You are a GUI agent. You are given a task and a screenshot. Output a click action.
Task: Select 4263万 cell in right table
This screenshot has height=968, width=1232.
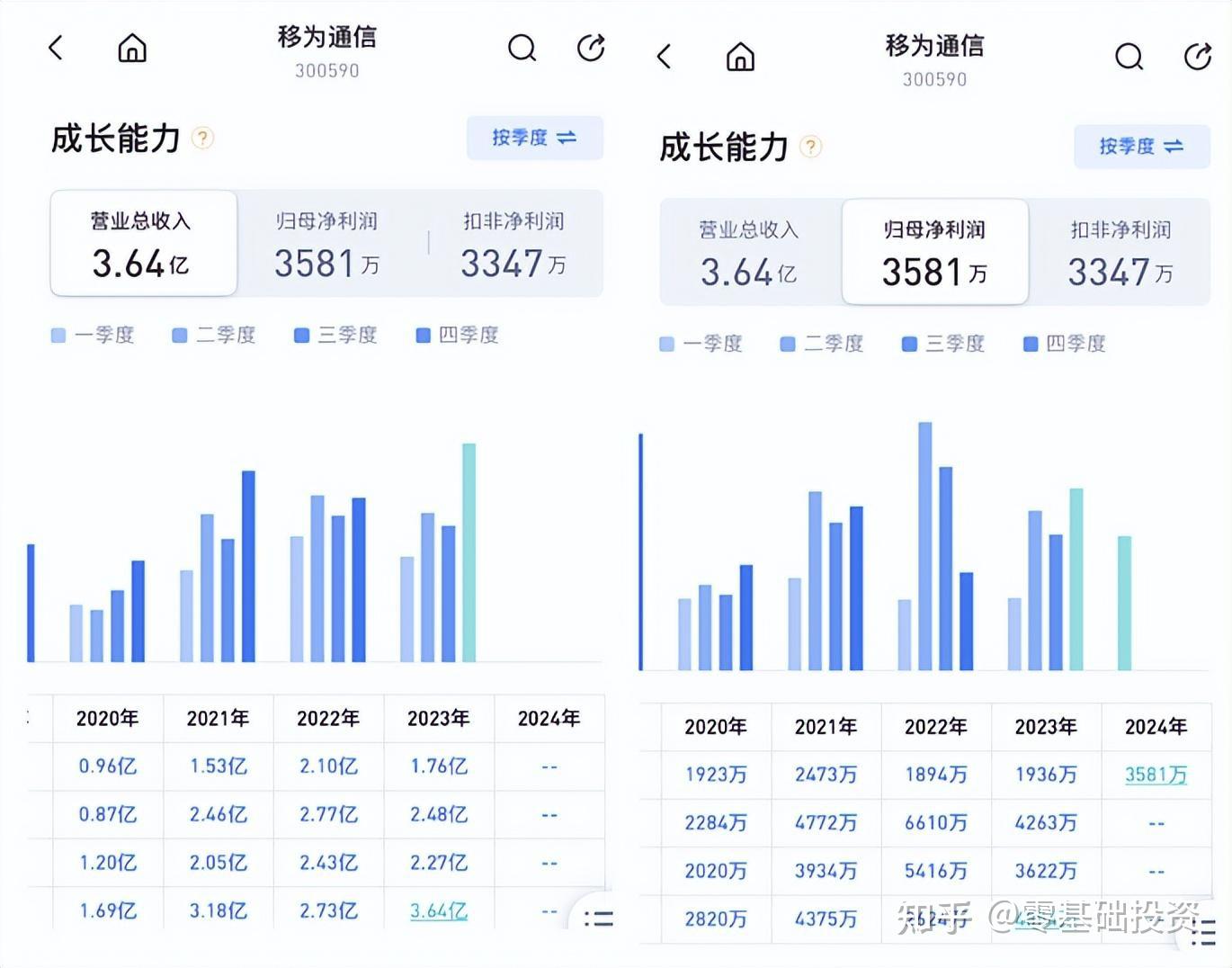pos(1046,823)
